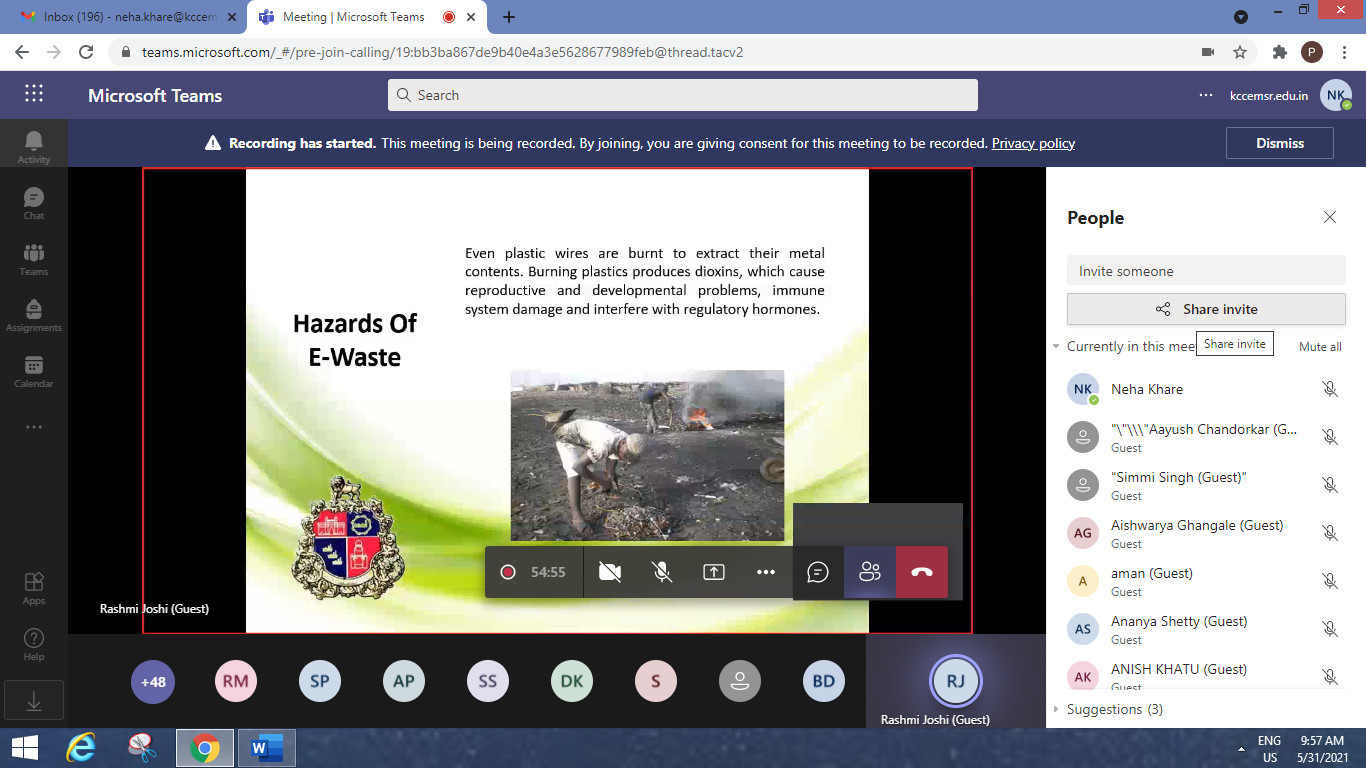Screen dimensions: 1366x768
Task: Open more actions menu in meeting toolbar
Action: click(x=766, y=572)
